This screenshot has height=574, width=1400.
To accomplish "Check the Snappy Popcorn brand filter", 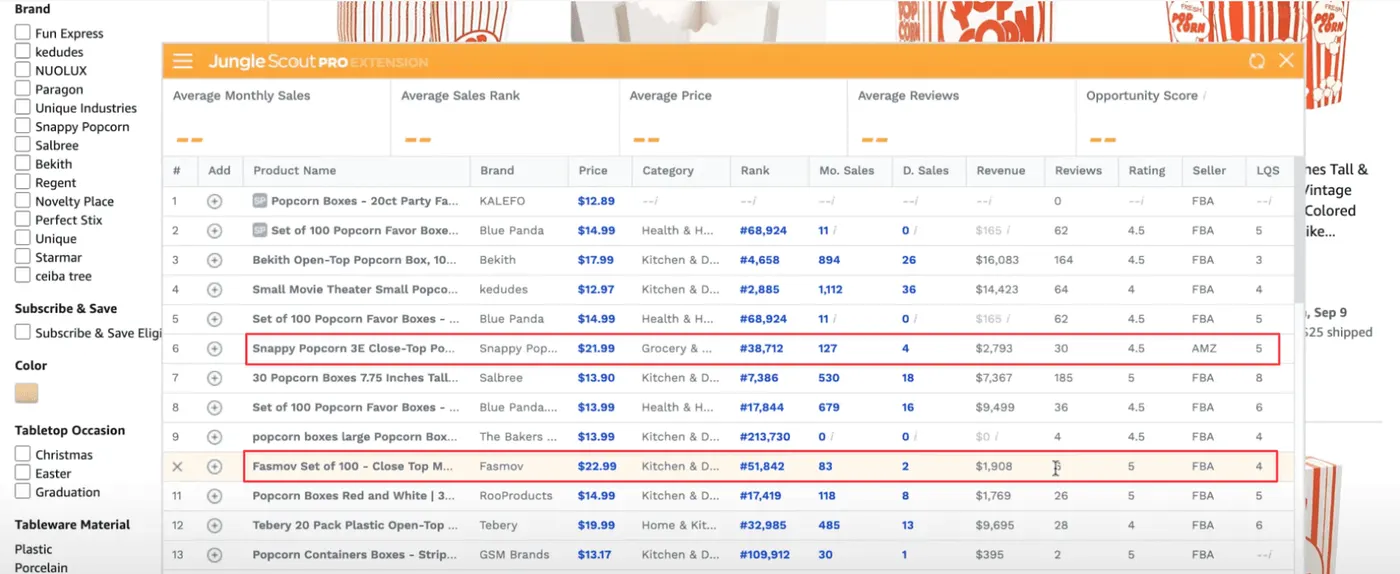I will tap(22, 126).
